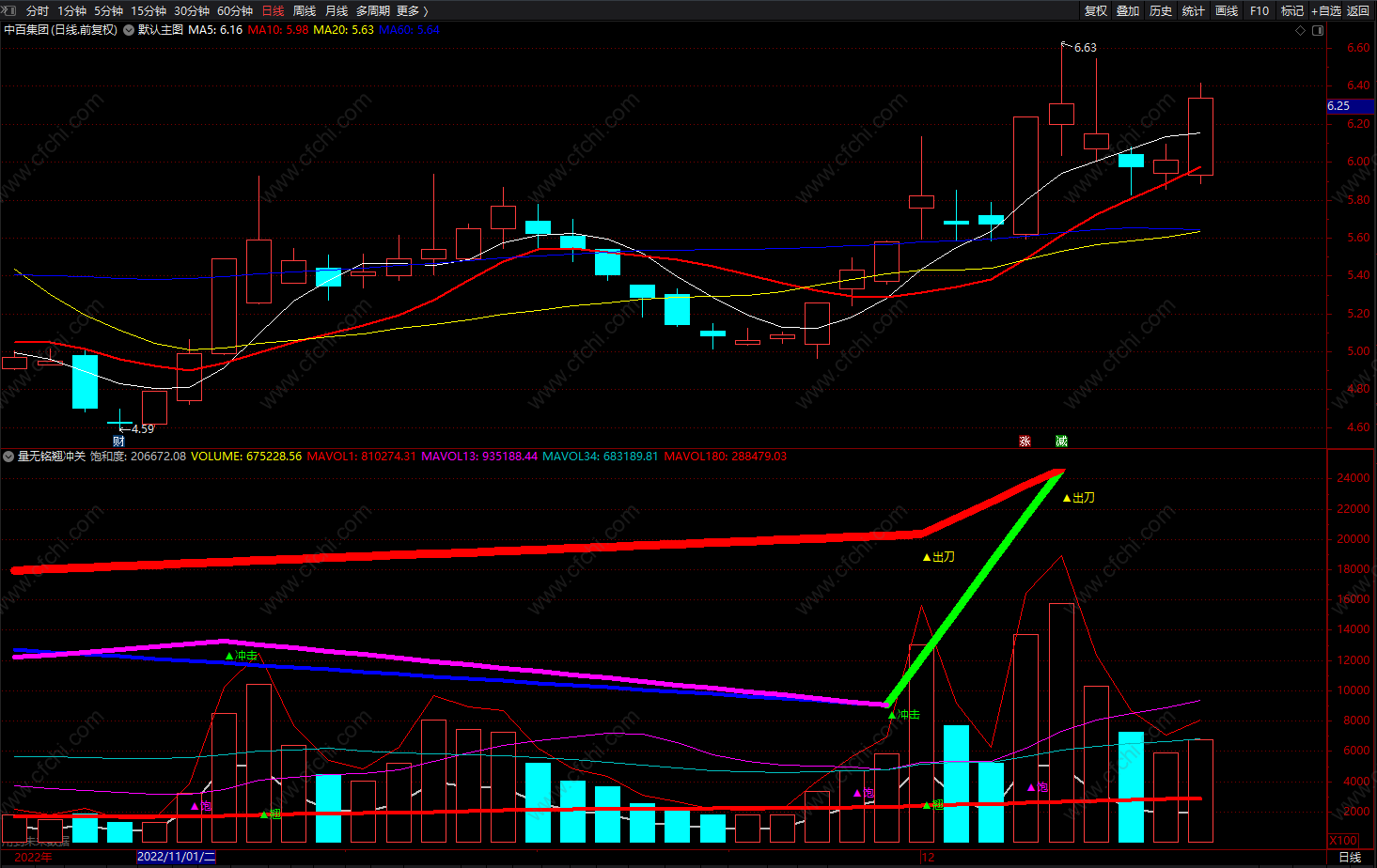Select the 5分钟 period
The image size is (1377, 868).
point(108,10)
